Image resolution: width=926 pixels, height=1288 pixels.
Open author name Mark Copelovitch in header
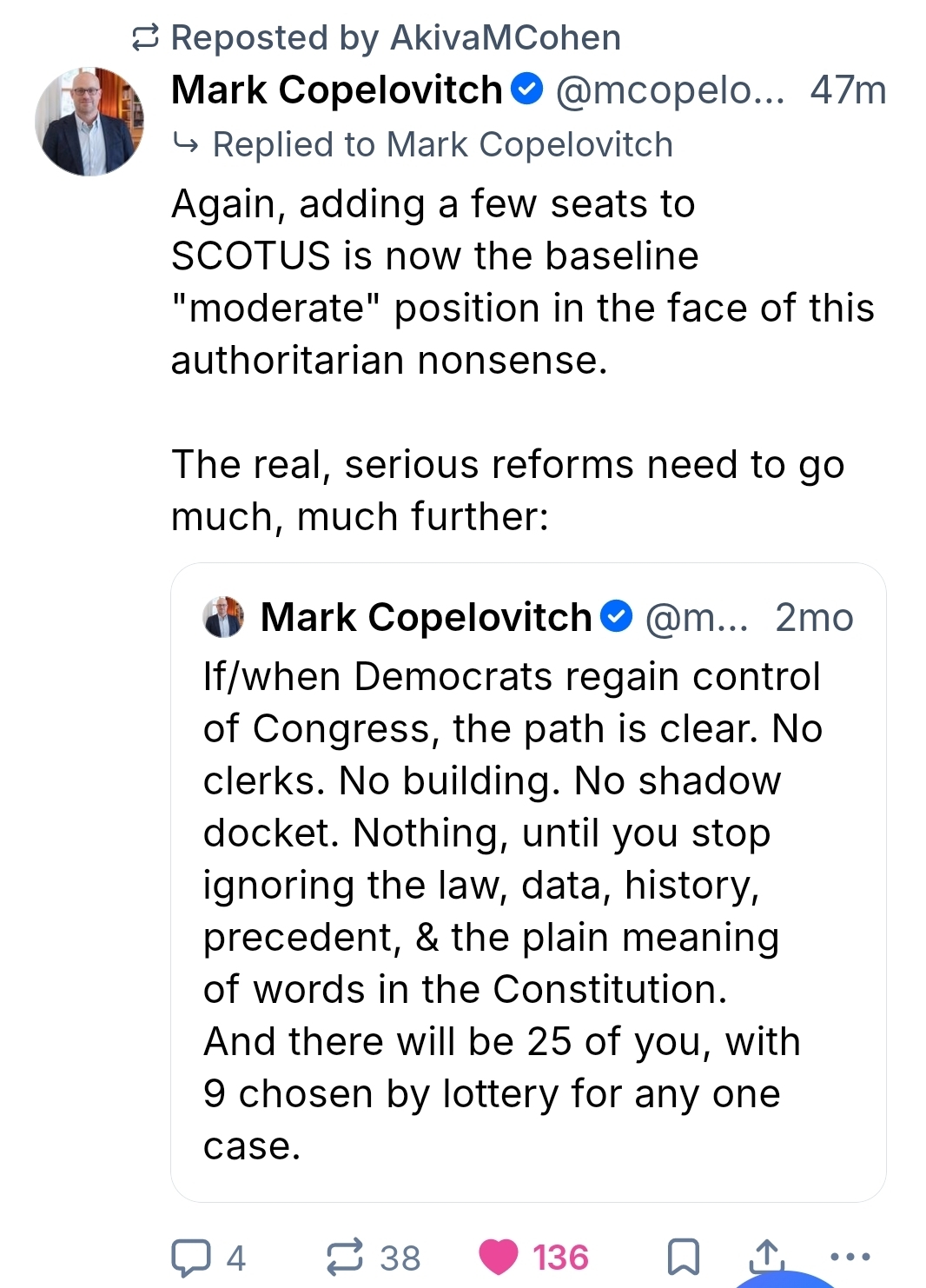point(337,90)
